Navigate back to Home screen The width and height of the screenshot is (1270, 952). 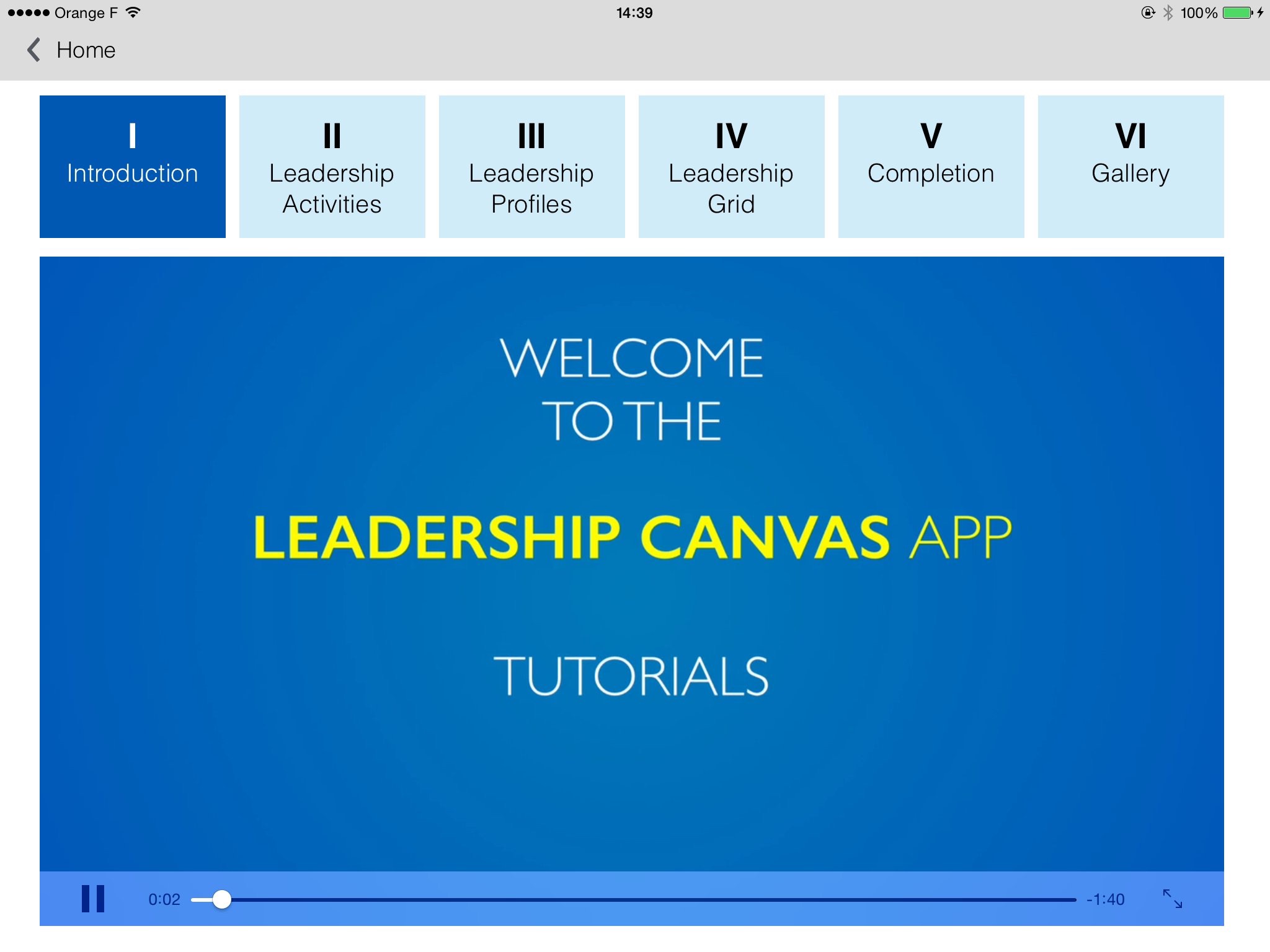click(x=75, y=50)
